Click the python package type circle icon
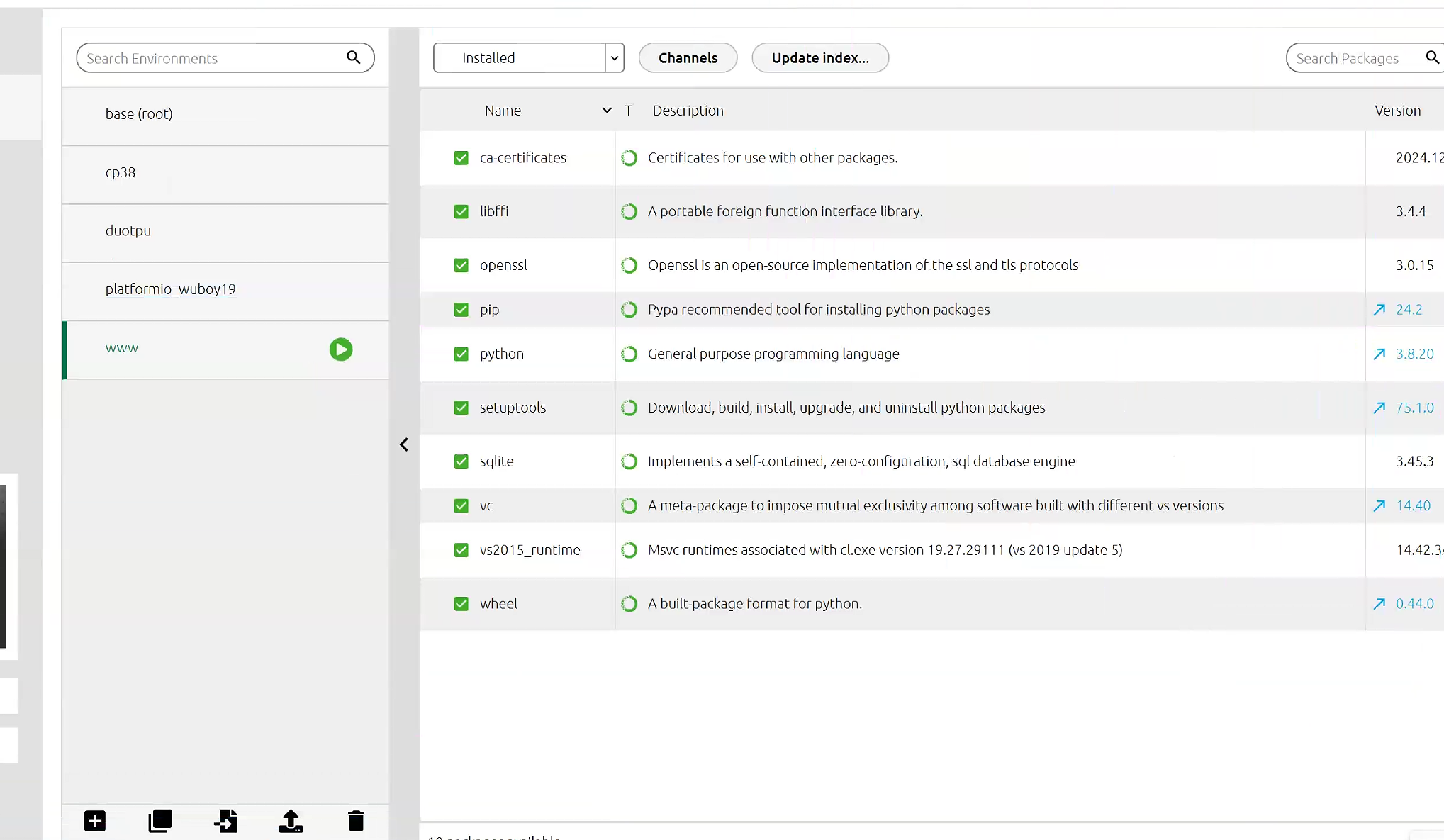The width and height of the screenshot is (1444, 840). (629, 354)
